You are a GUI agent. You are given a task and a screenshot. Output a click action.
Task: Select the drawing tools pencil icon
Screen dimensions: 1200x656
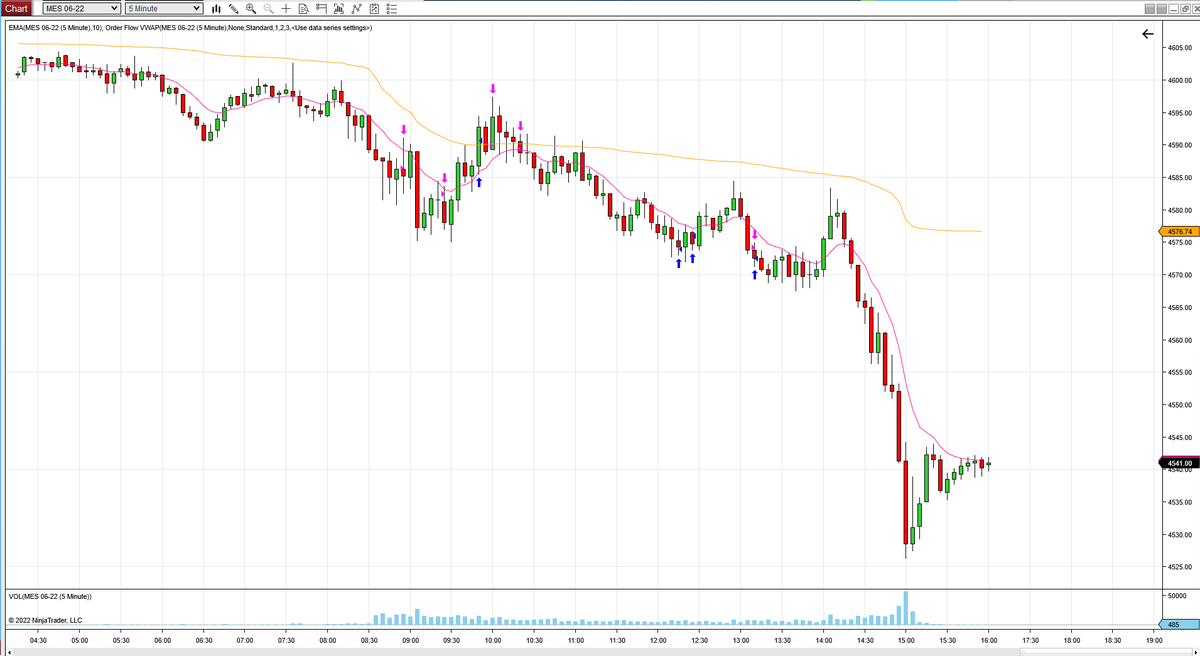[233, 8]
